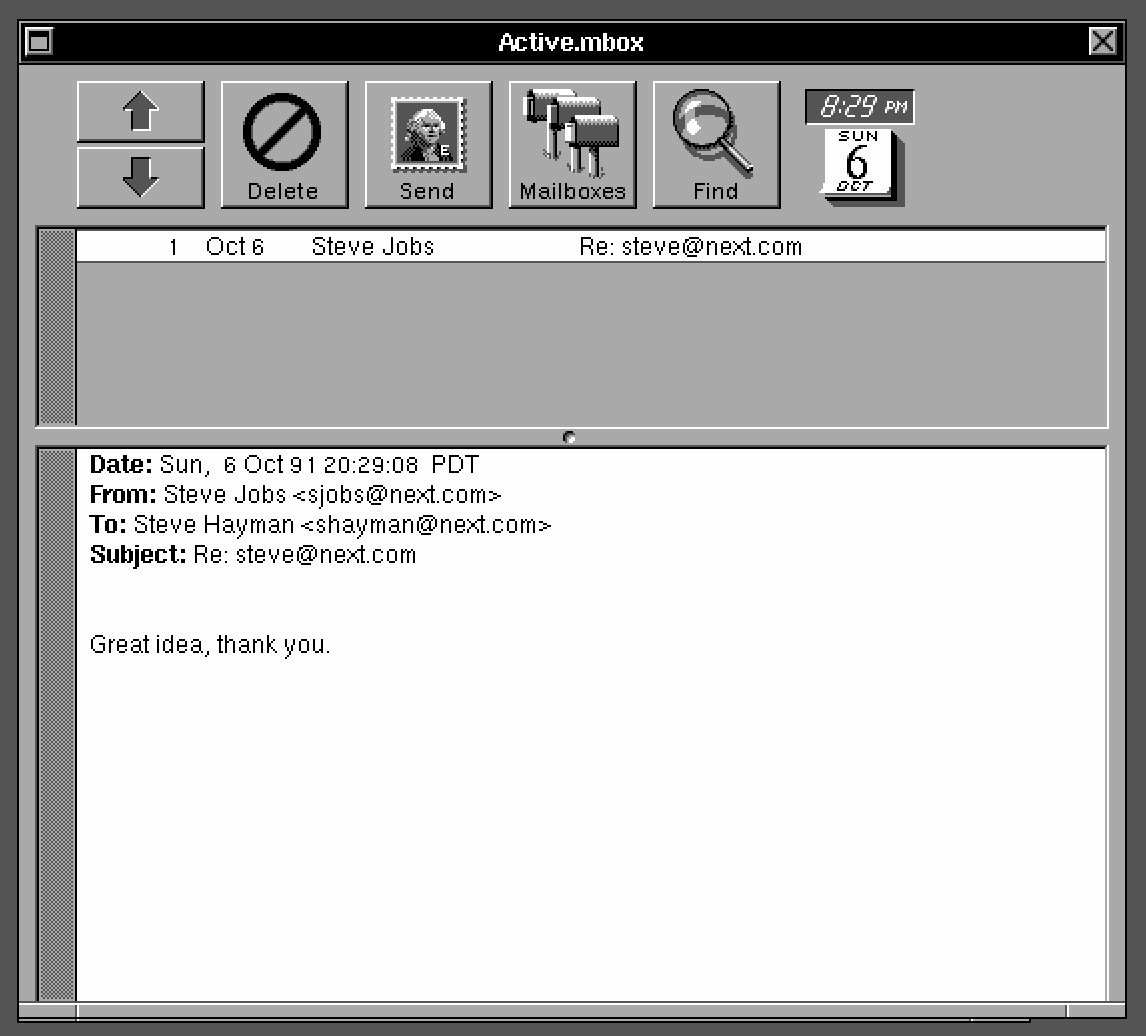Open Send to compose a message
Viewport: 1146px width, 1036px height.
click(428, 145)
